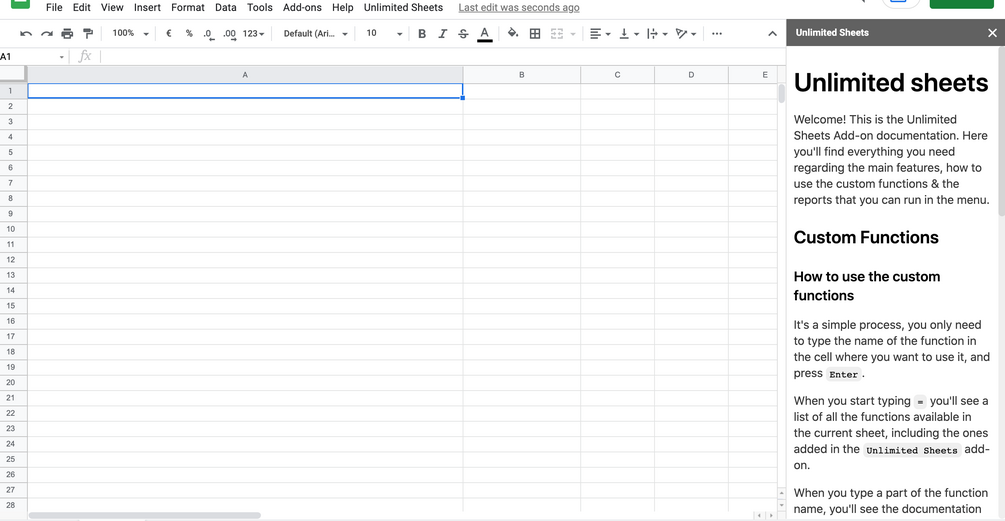1005x521 pixels.
Task: Open text wrapping dropdown
Action: pos(657,33)
